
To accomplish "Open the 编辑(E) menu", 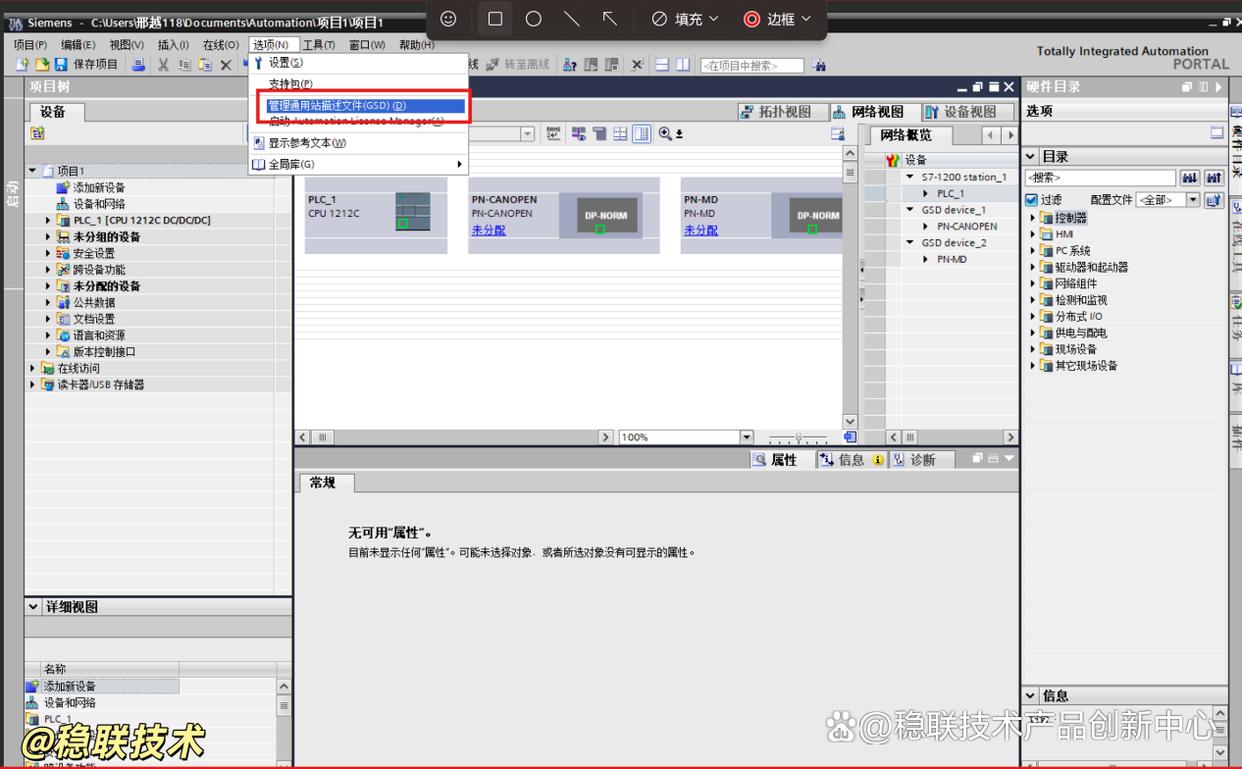I will [x=78, y=45].
